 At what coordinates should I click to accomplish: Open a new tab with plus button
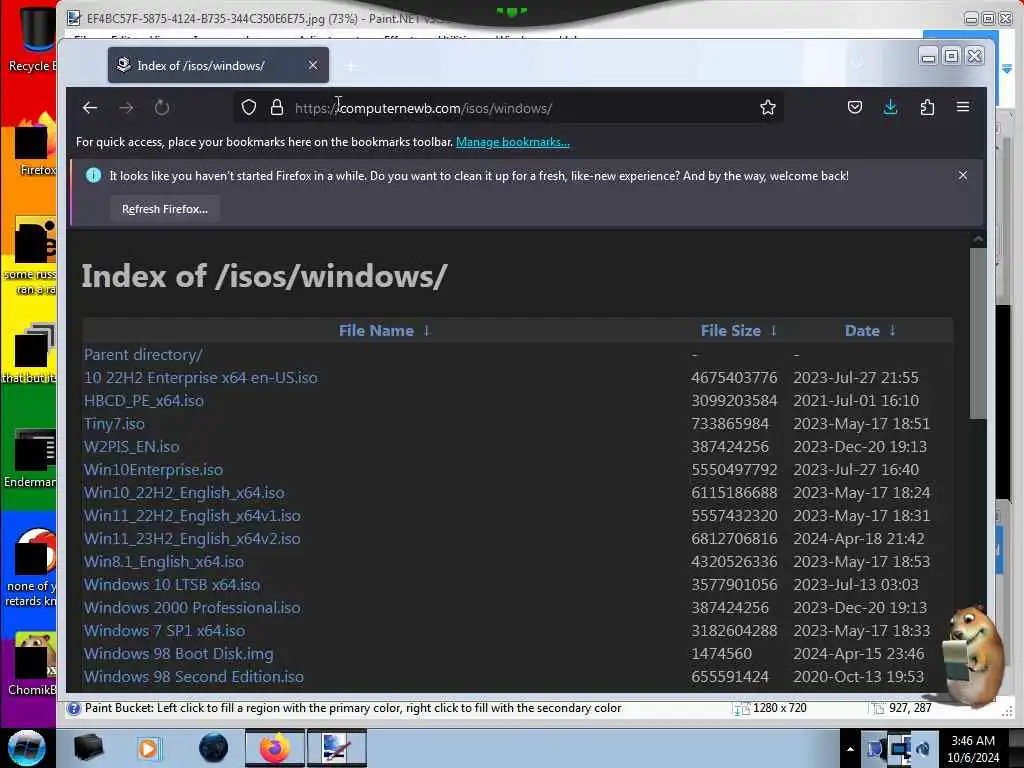coord(351,66)
